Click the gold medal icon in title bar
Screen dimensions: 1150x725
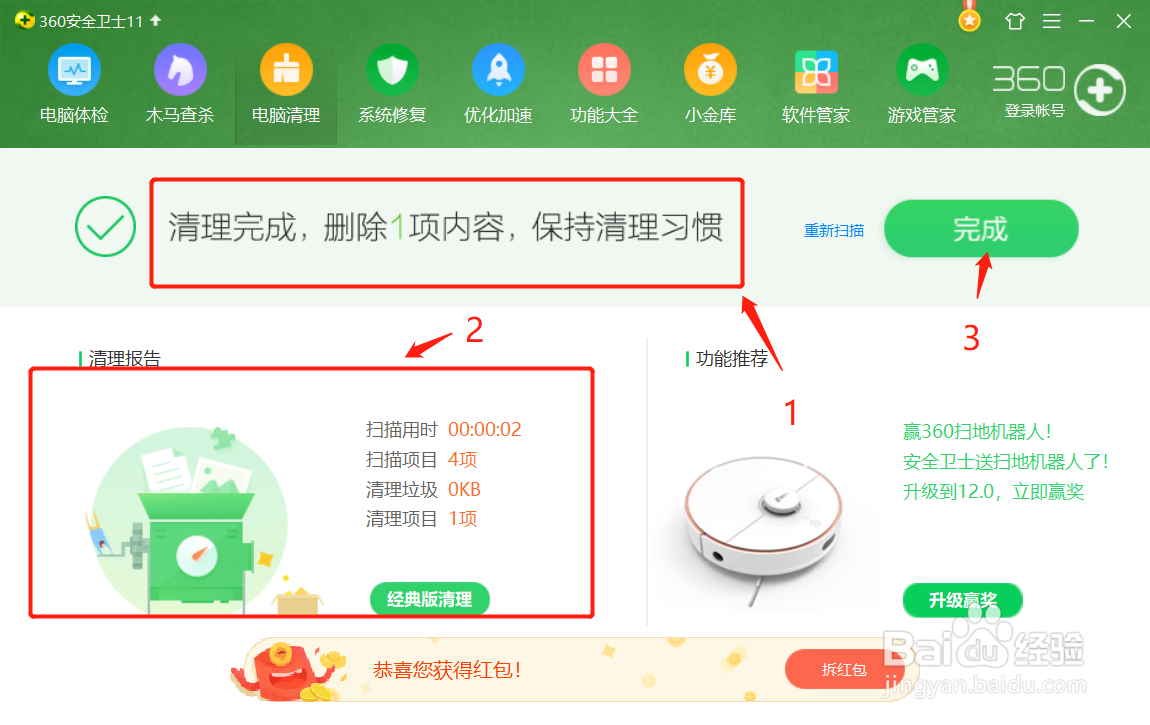(970, 18)
